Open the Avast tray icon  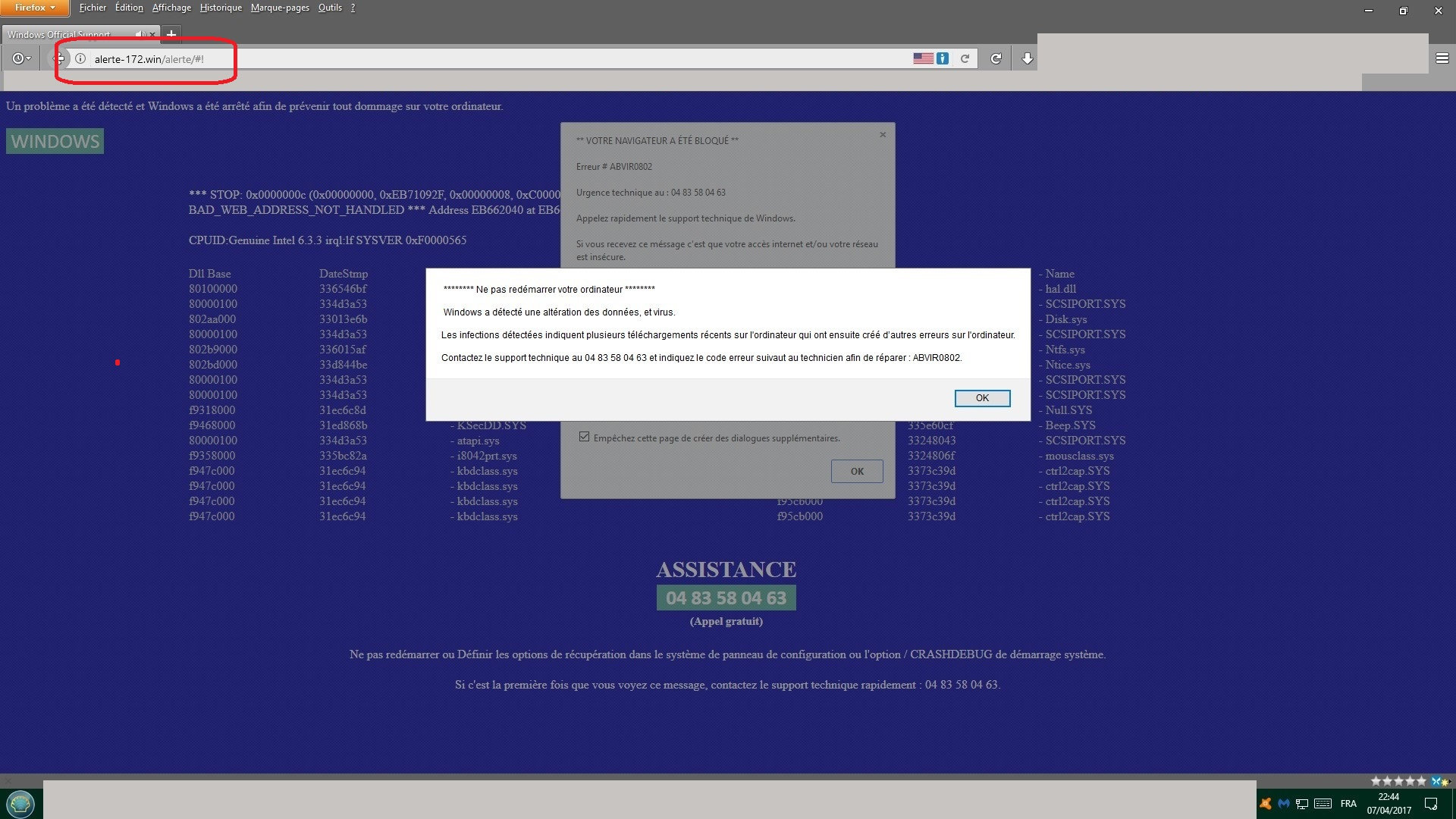coord(1265,803)
